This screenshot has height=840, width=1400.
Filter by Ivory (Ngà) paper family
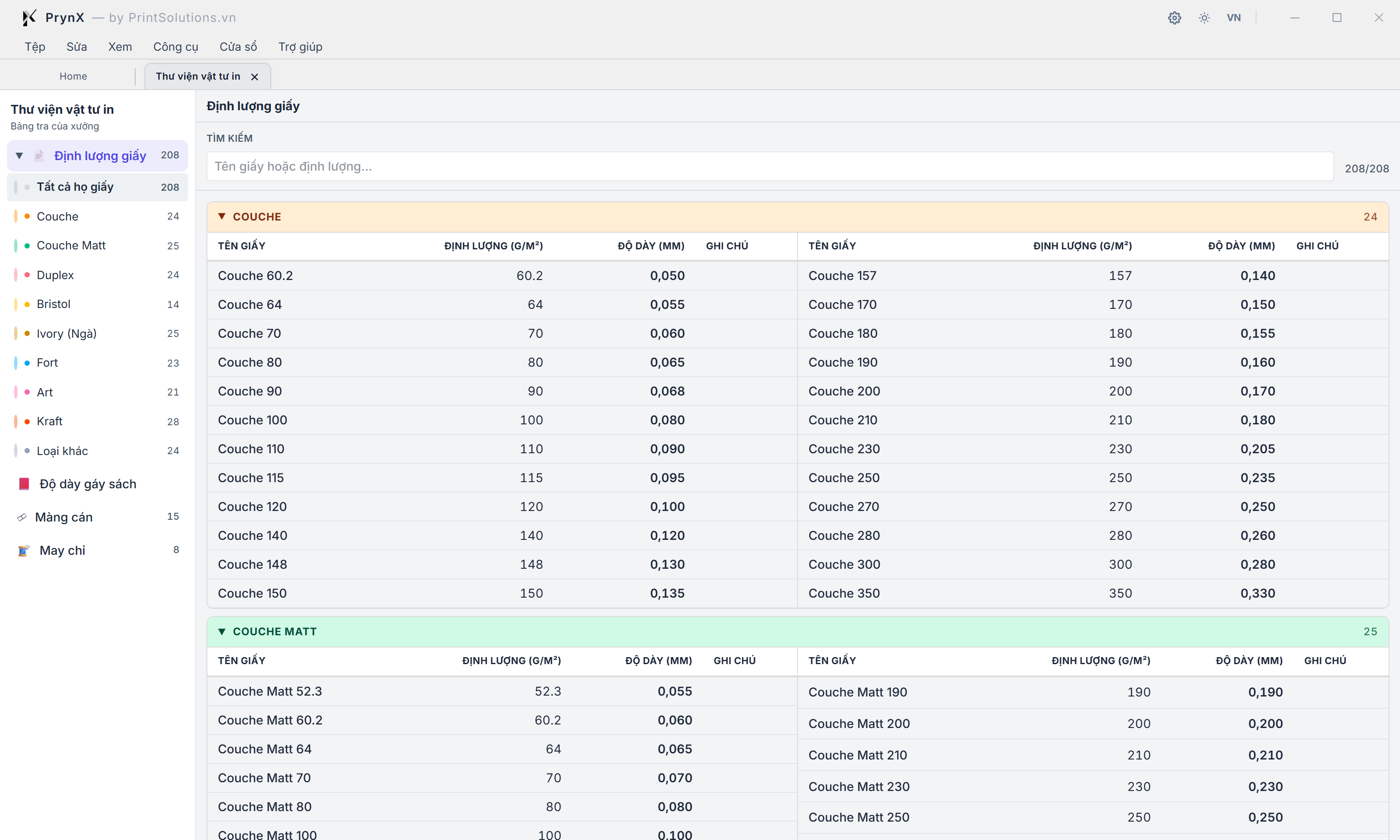point(97,333)
